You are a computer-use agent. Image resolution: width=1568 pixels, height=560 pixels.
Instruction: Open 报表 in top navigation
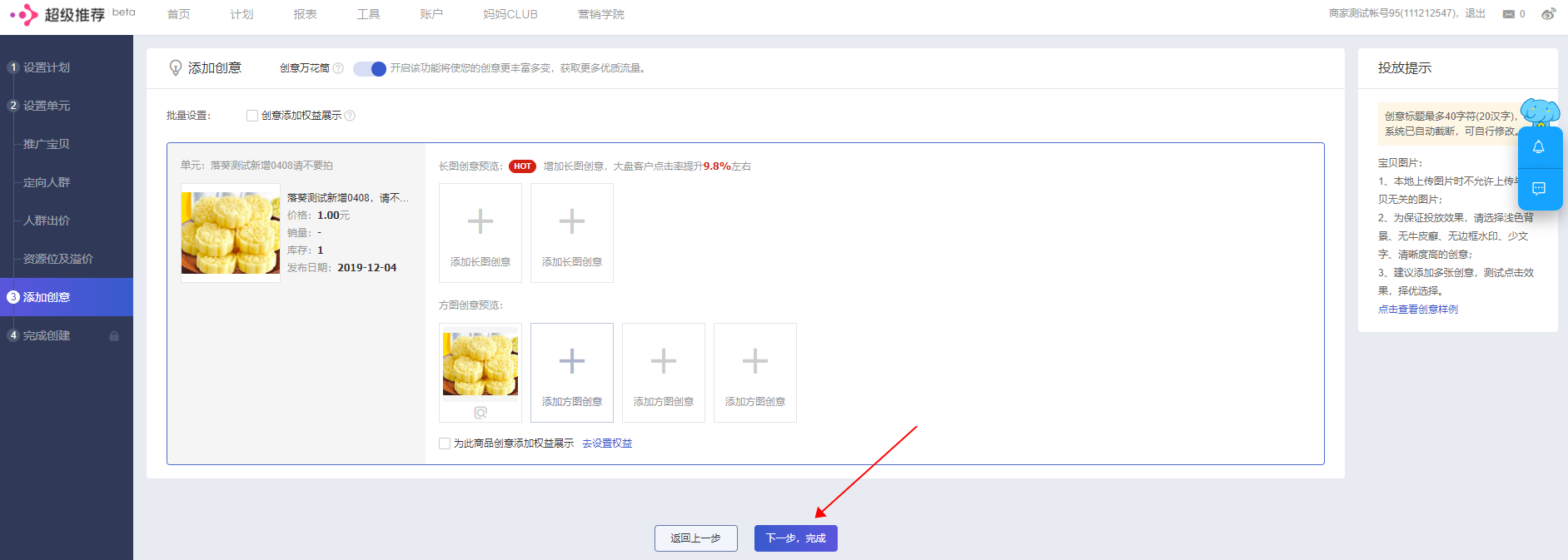[305, 14]
